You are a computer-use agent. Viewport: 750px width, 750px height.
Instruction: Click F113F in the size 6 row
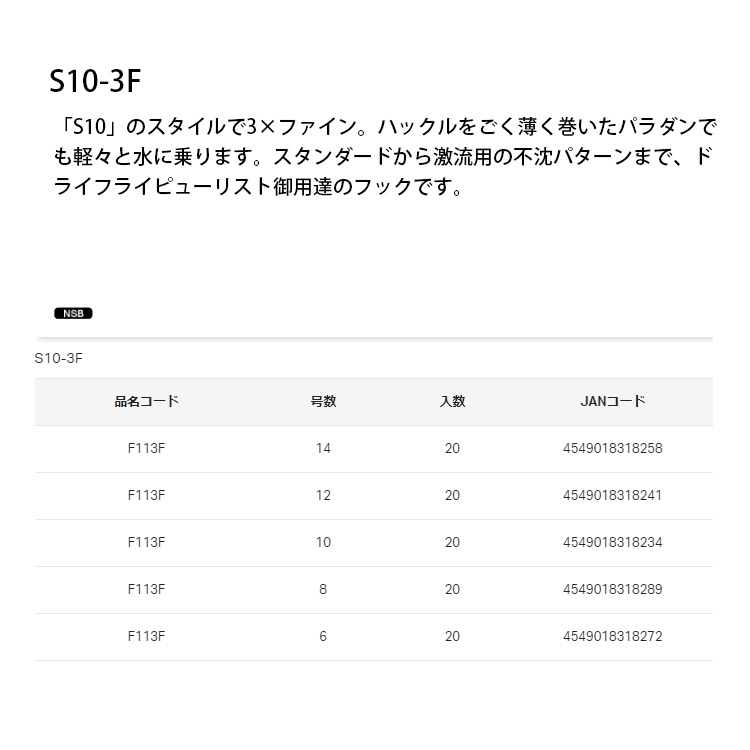click(147, 637)
